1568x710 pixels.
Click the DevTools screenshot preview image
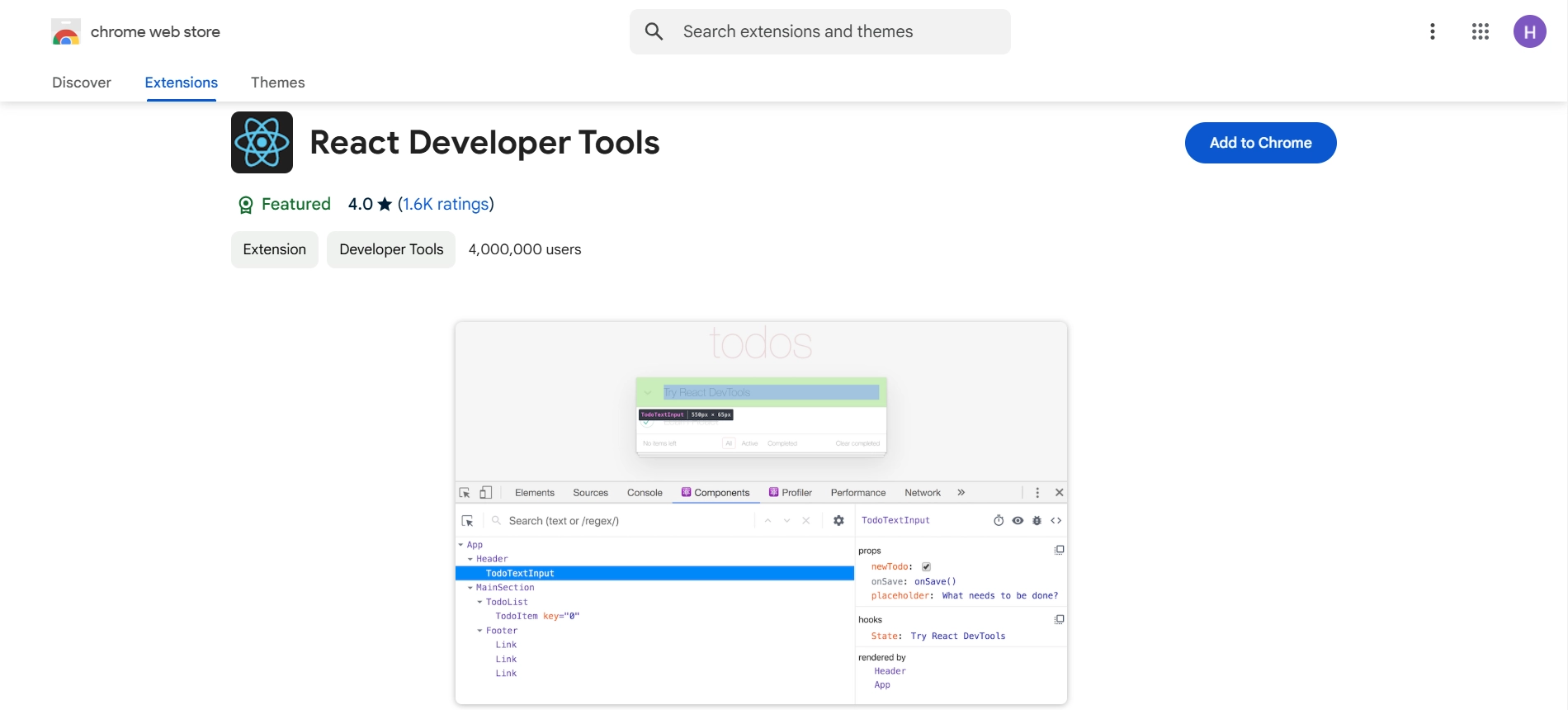761,513
